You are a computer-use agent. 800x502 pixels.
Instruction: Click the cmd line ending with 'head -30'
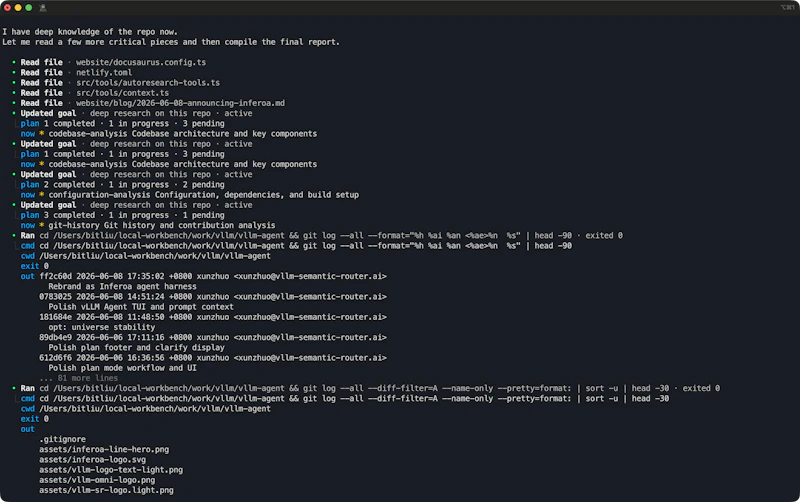pyautogui.click(x=345, y=398)
